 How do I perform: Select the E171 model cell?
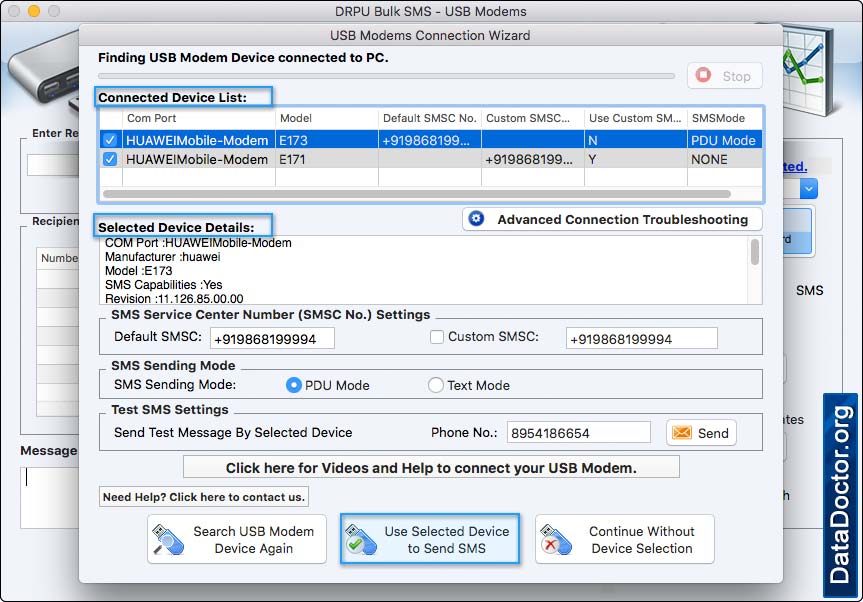[x=327, y=159]
